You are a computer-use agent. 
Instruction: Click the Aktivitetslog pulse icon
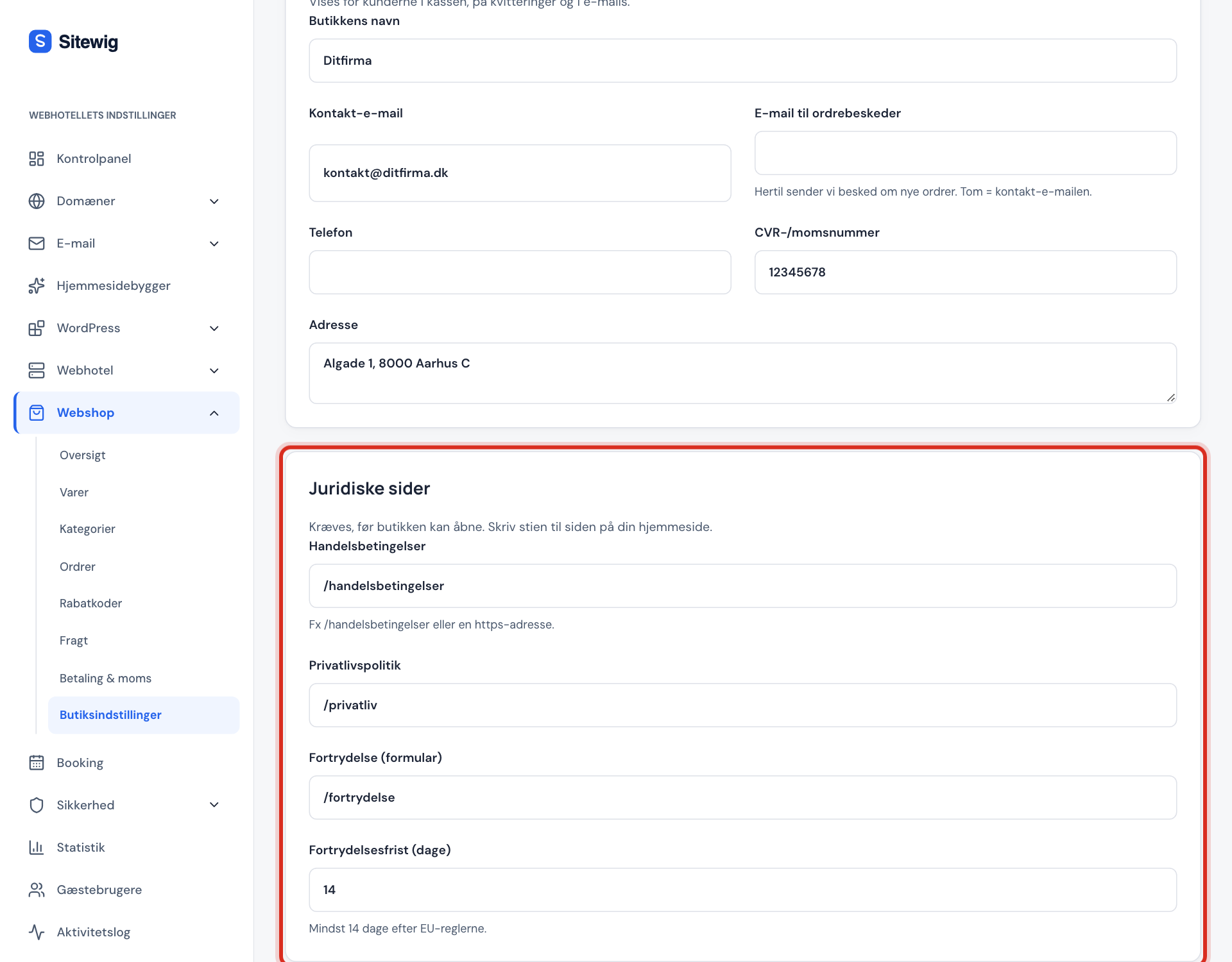37,932
